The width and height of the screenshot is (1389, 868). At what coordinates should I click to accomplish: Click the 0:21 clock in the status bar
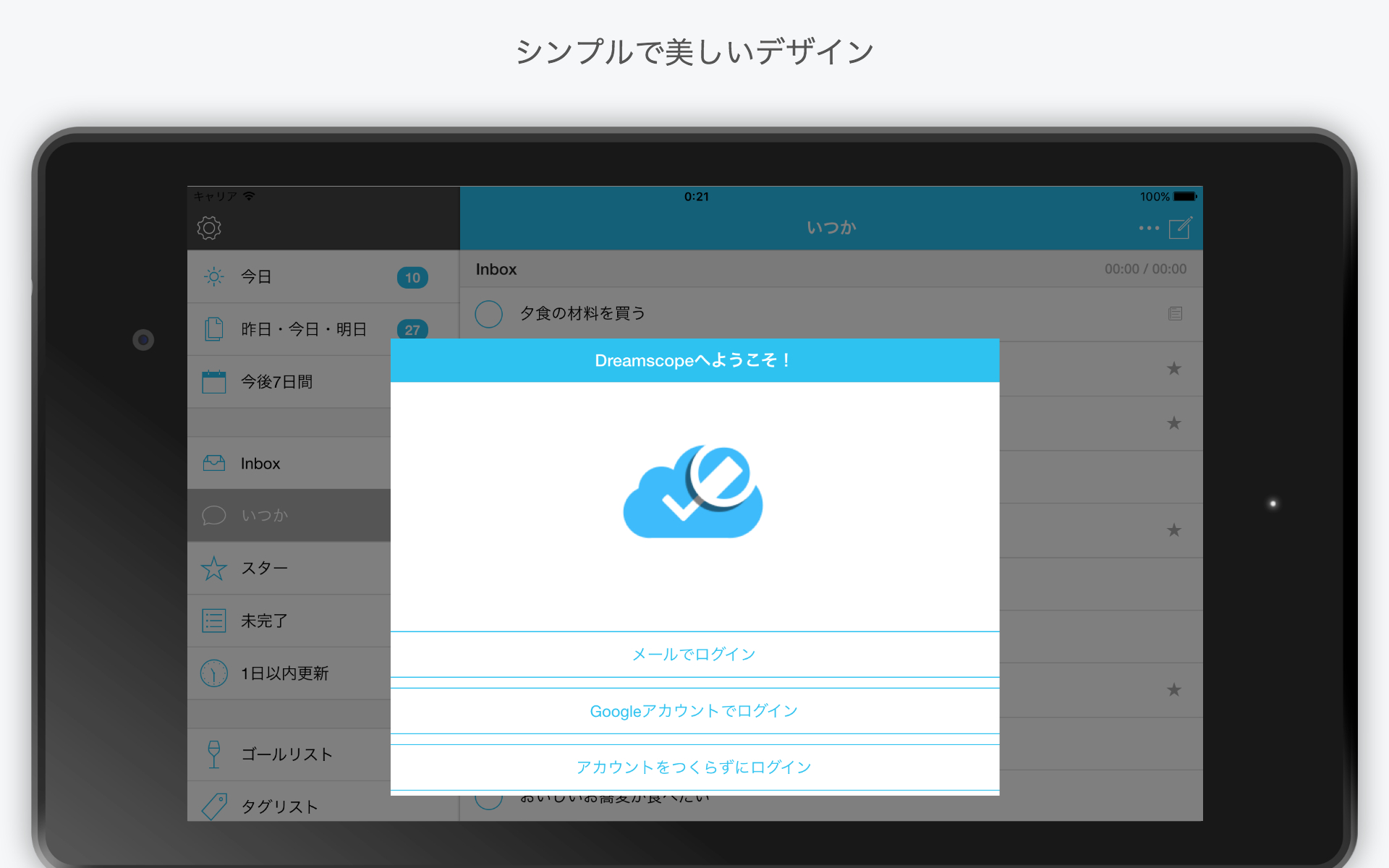697,197
